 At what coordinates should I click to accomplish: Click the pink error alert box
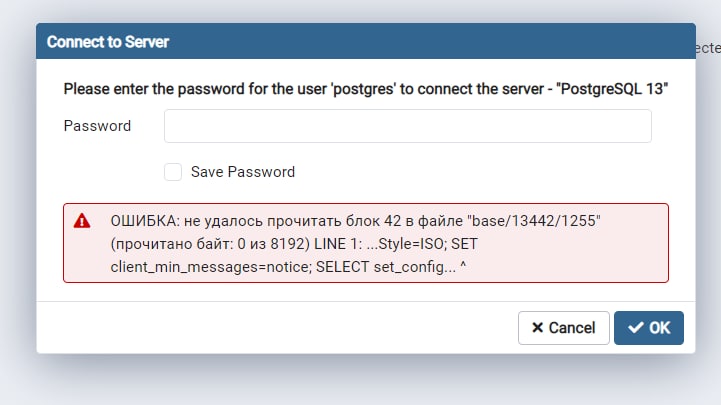pyautogui.click(x=366, y=243)
